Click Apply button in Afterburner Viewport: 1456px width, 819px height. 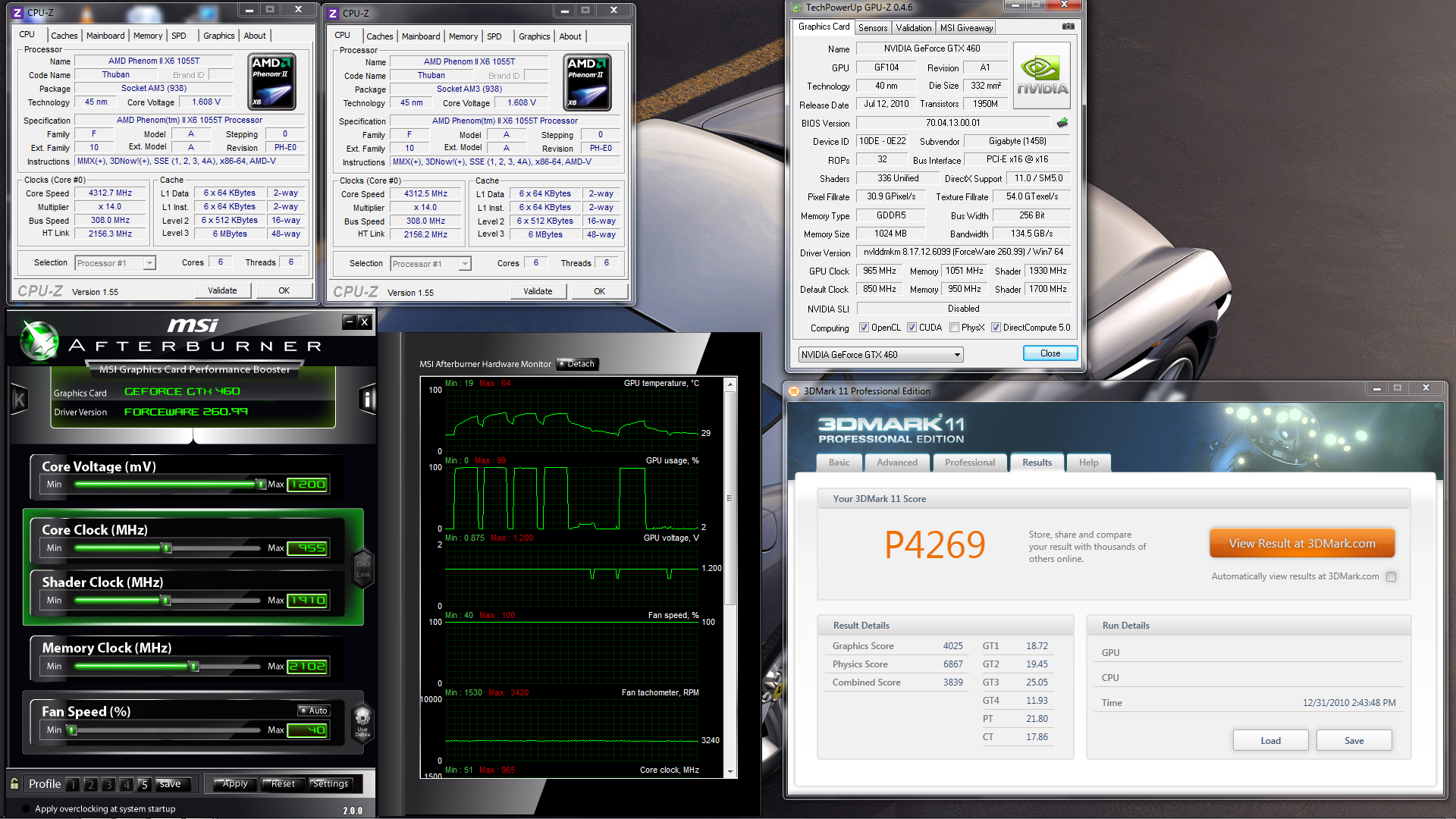[x=235, y=784]
